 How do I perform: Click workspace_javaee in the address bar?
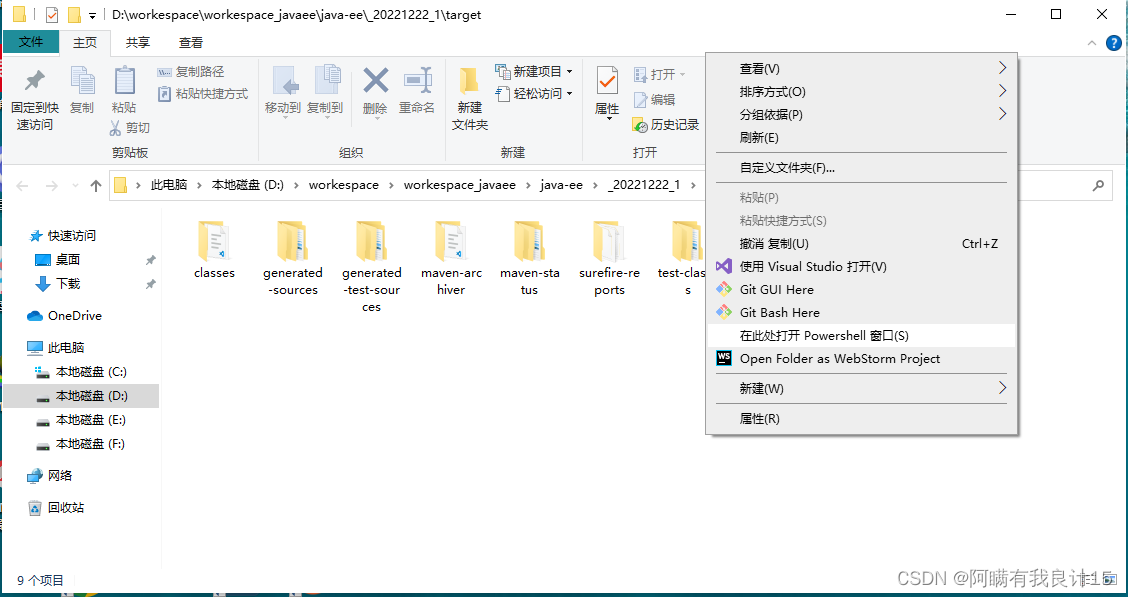tap(460, 185)
